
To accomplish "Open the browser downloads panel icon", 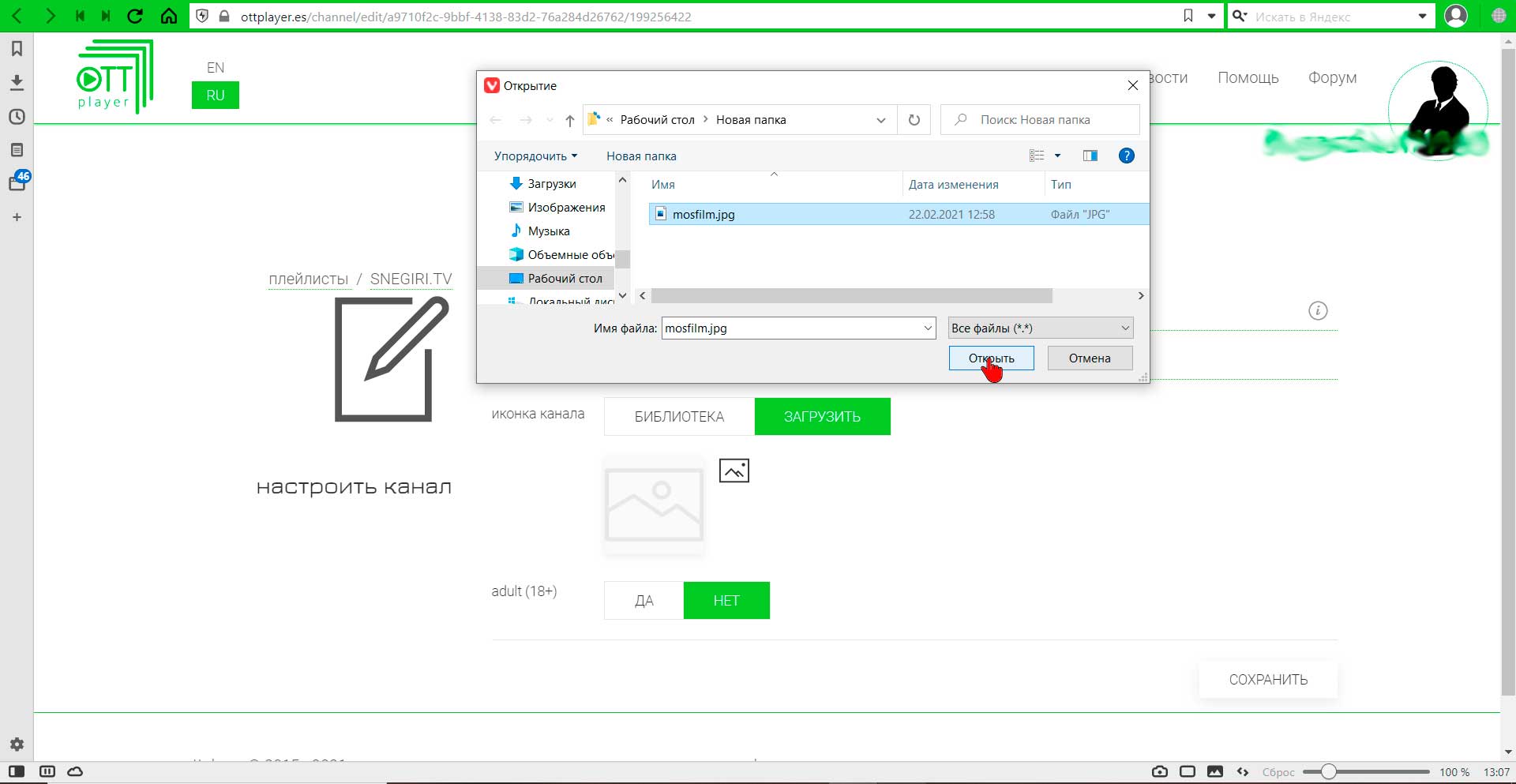I will [17, 82].
